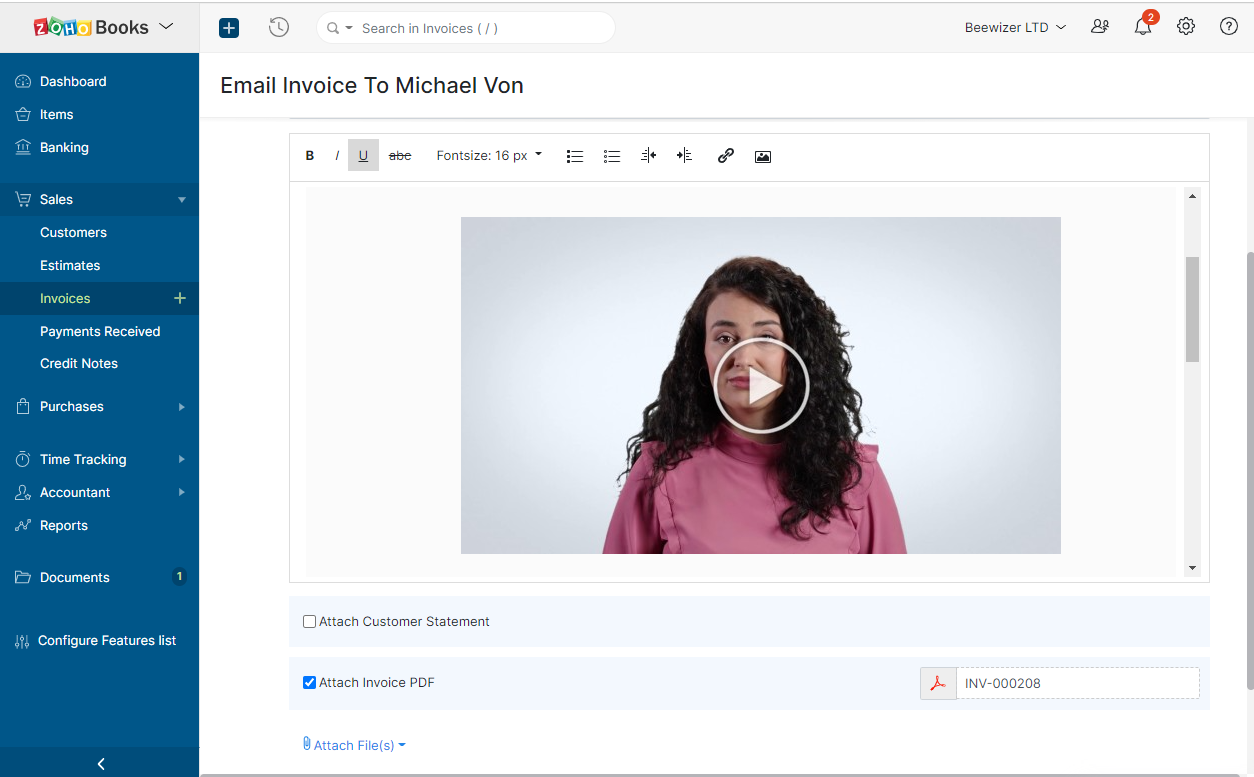The height and width of the screenshot is (777, 1254).
Task: Uncheck Attach Invoice PDF
Action: [310, 683]
